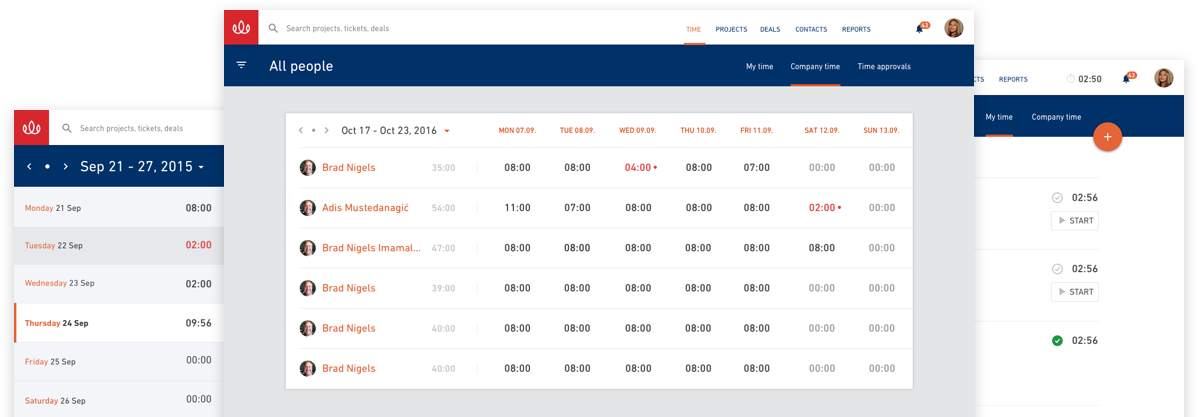Click 02:50 timer value in right window

tap(1090, 79)
